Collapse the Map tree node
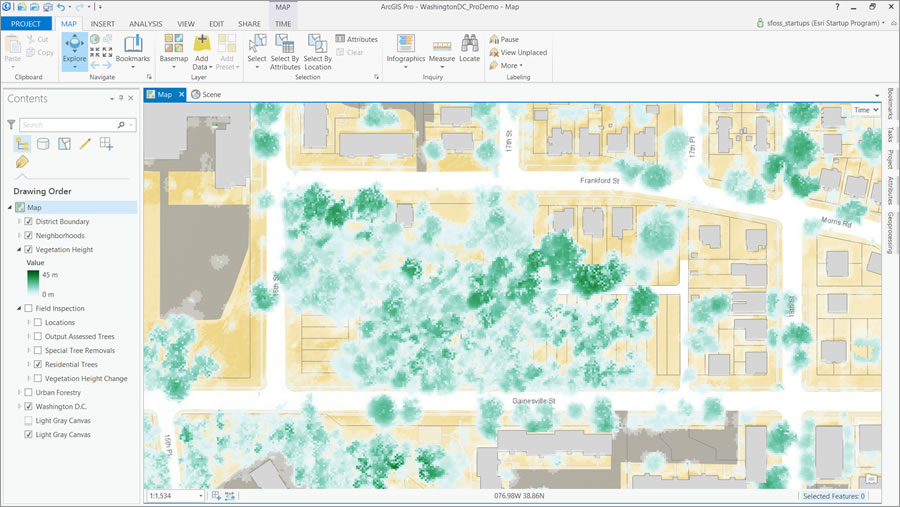This screenshot has width=900, height=507. point(10,207)
